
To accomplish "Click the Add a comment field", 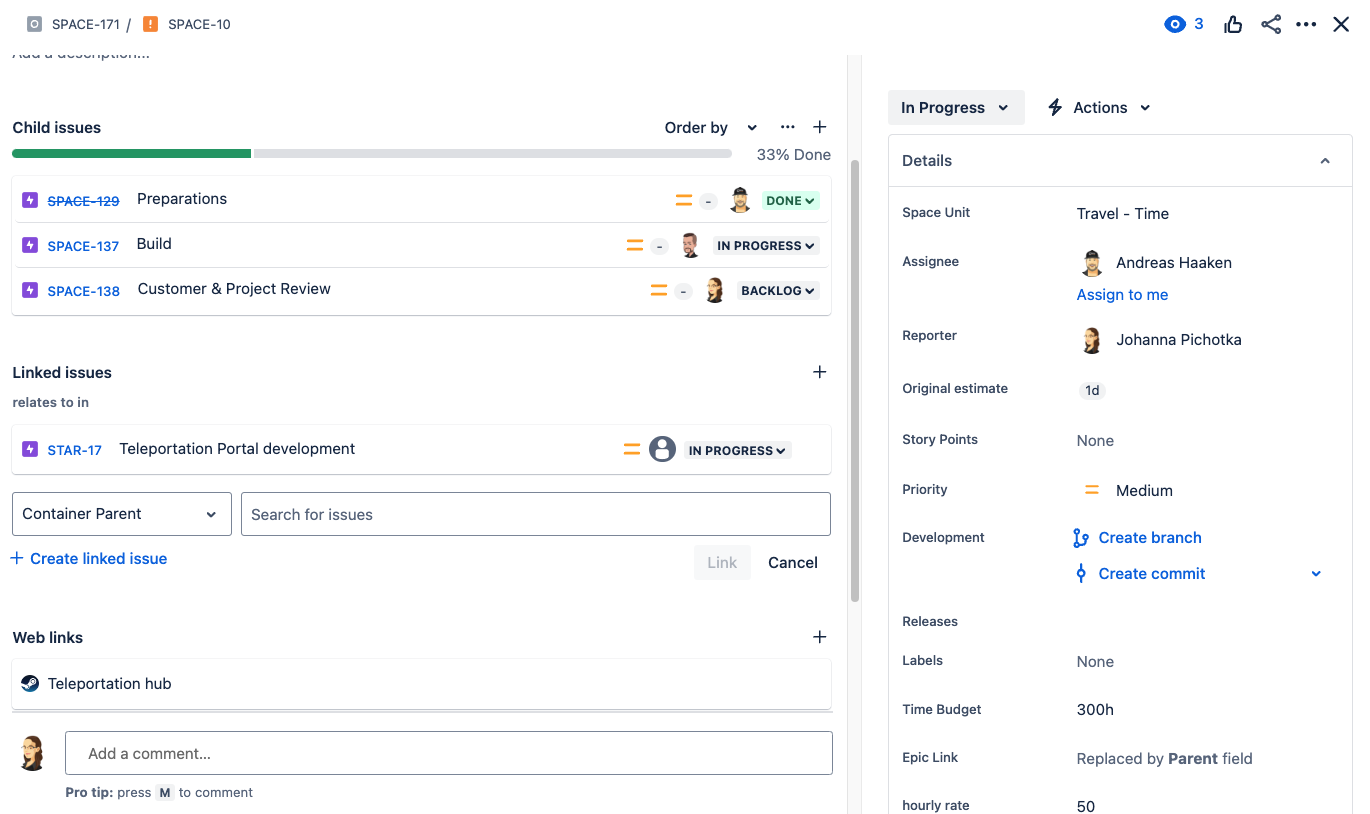I will tap(448, 753).
